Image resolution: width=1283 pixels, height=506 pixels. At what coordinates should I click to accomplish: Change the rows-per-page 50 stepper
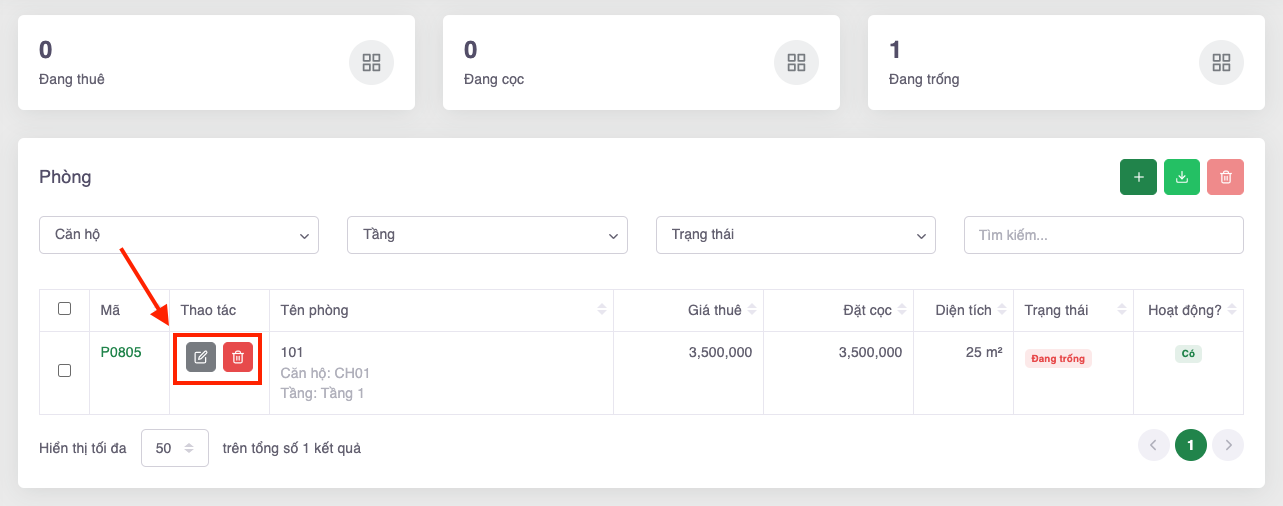(175, 448)
